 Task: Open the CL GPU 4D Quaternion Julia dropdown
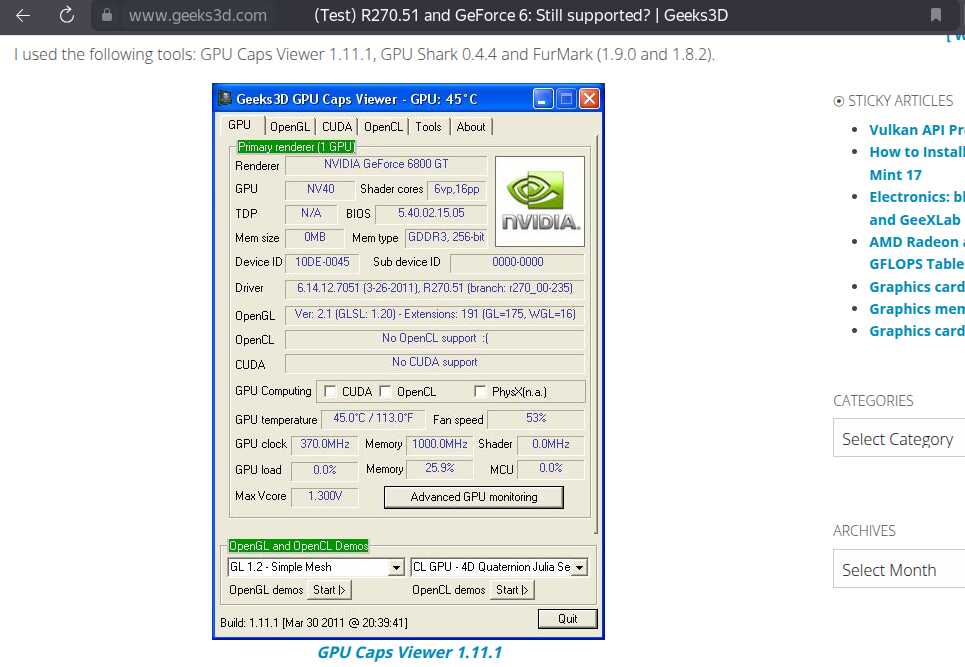coord(580,567)
